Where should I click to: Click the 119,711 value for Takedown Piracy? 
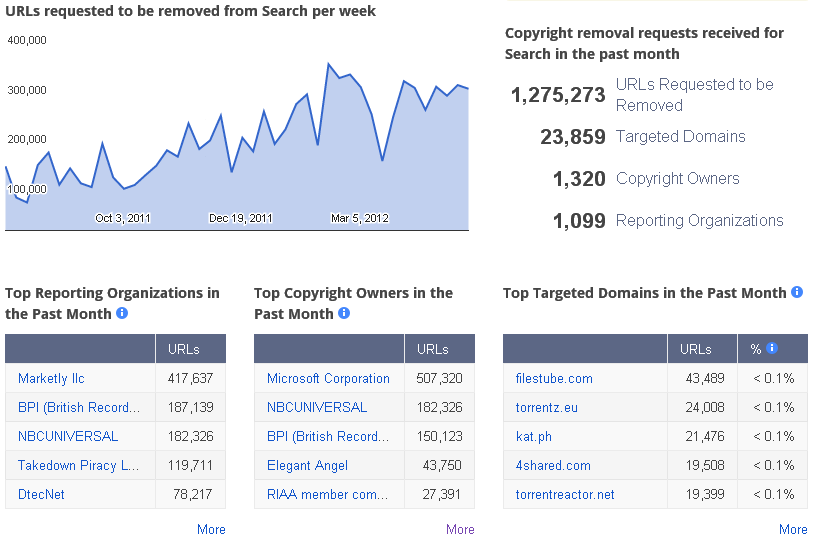[191, 466]
